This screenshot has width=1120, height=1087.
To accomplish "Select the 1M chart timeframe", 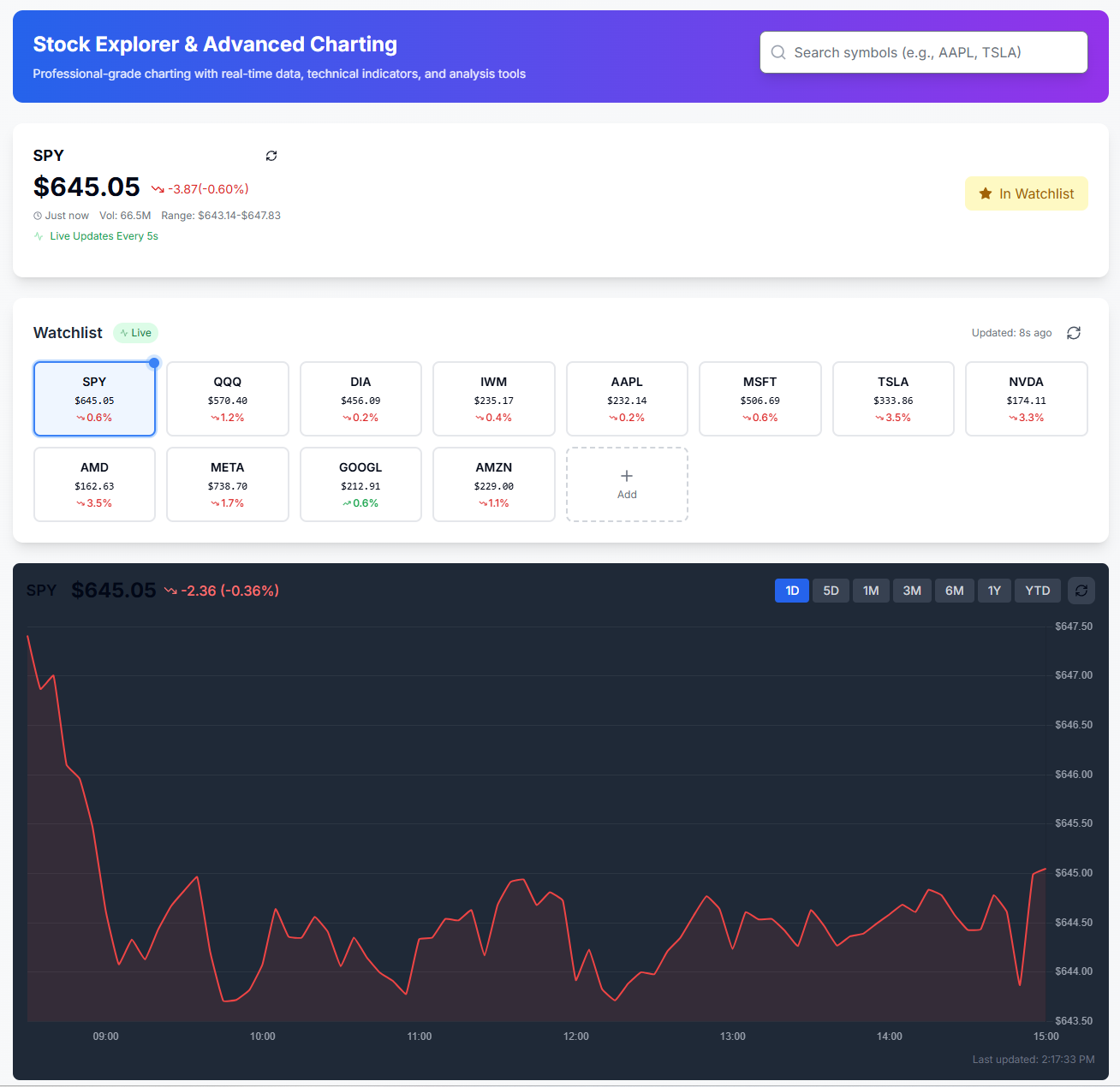I will coord(871,591).
